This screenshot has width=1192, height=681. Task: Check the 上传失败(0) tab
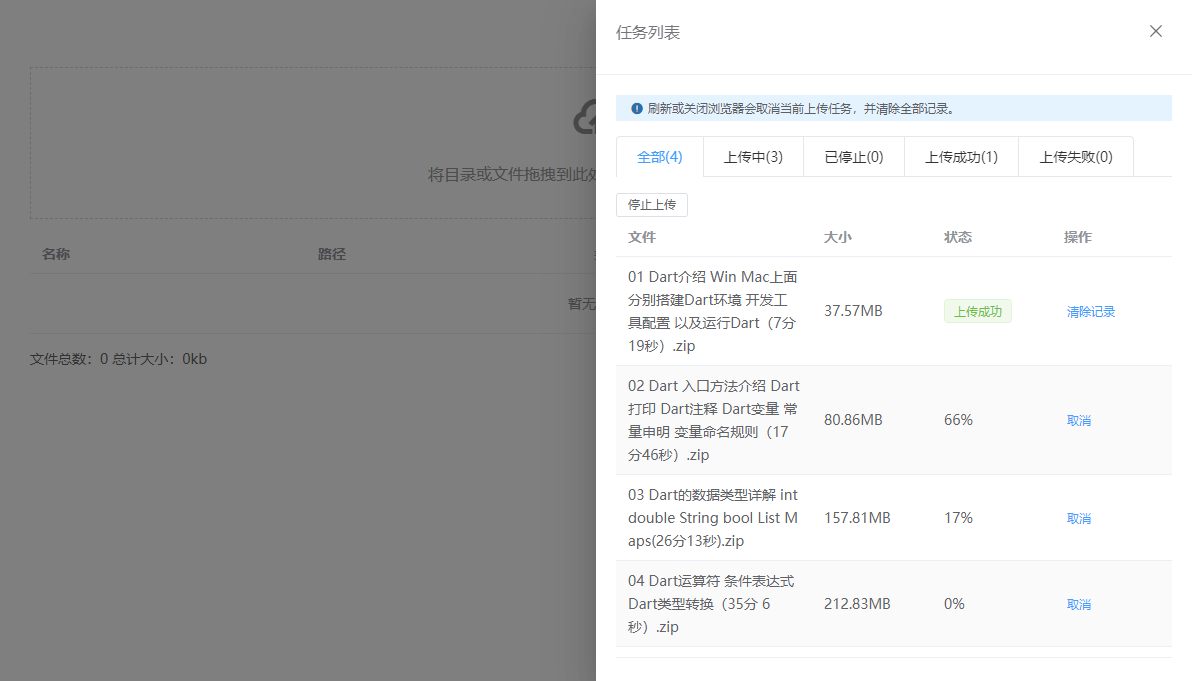point(1075,156)
